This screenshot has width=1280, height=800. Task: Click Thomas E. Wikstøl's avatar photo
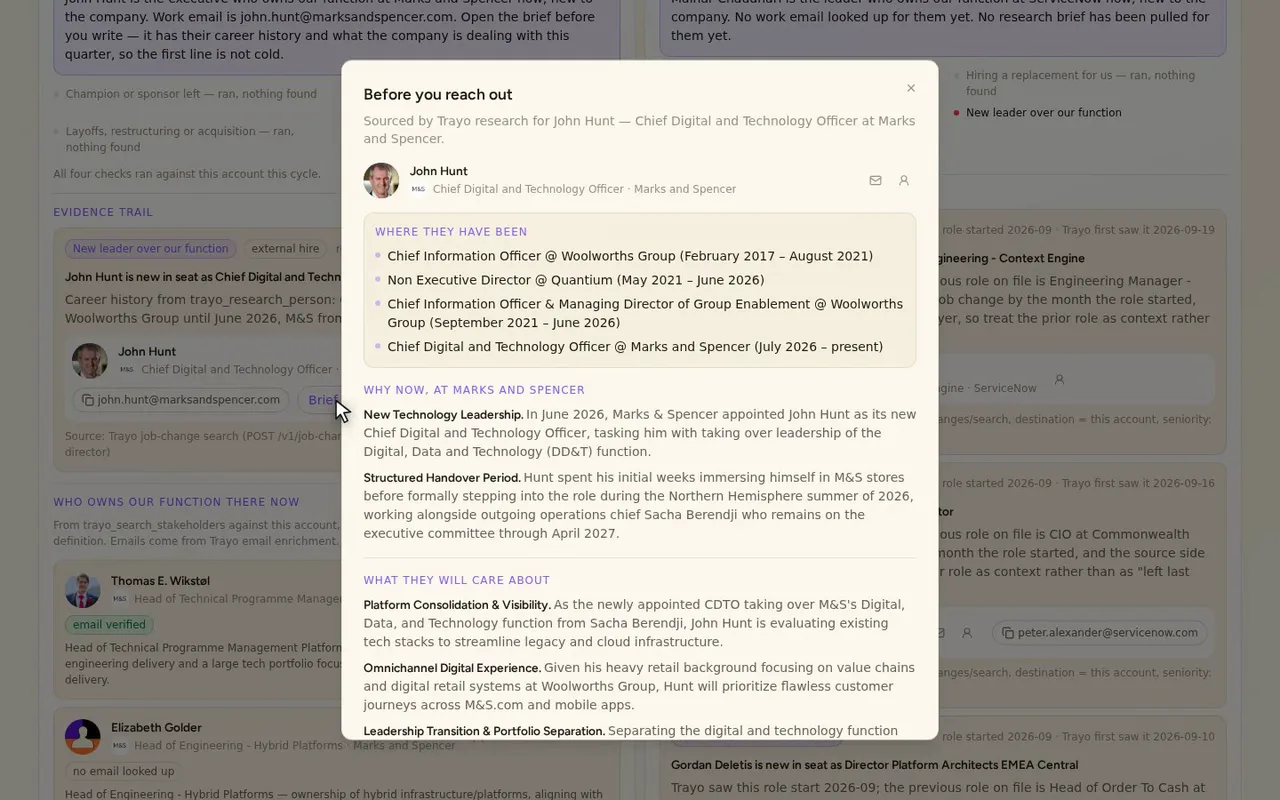[x=83, y=590]
